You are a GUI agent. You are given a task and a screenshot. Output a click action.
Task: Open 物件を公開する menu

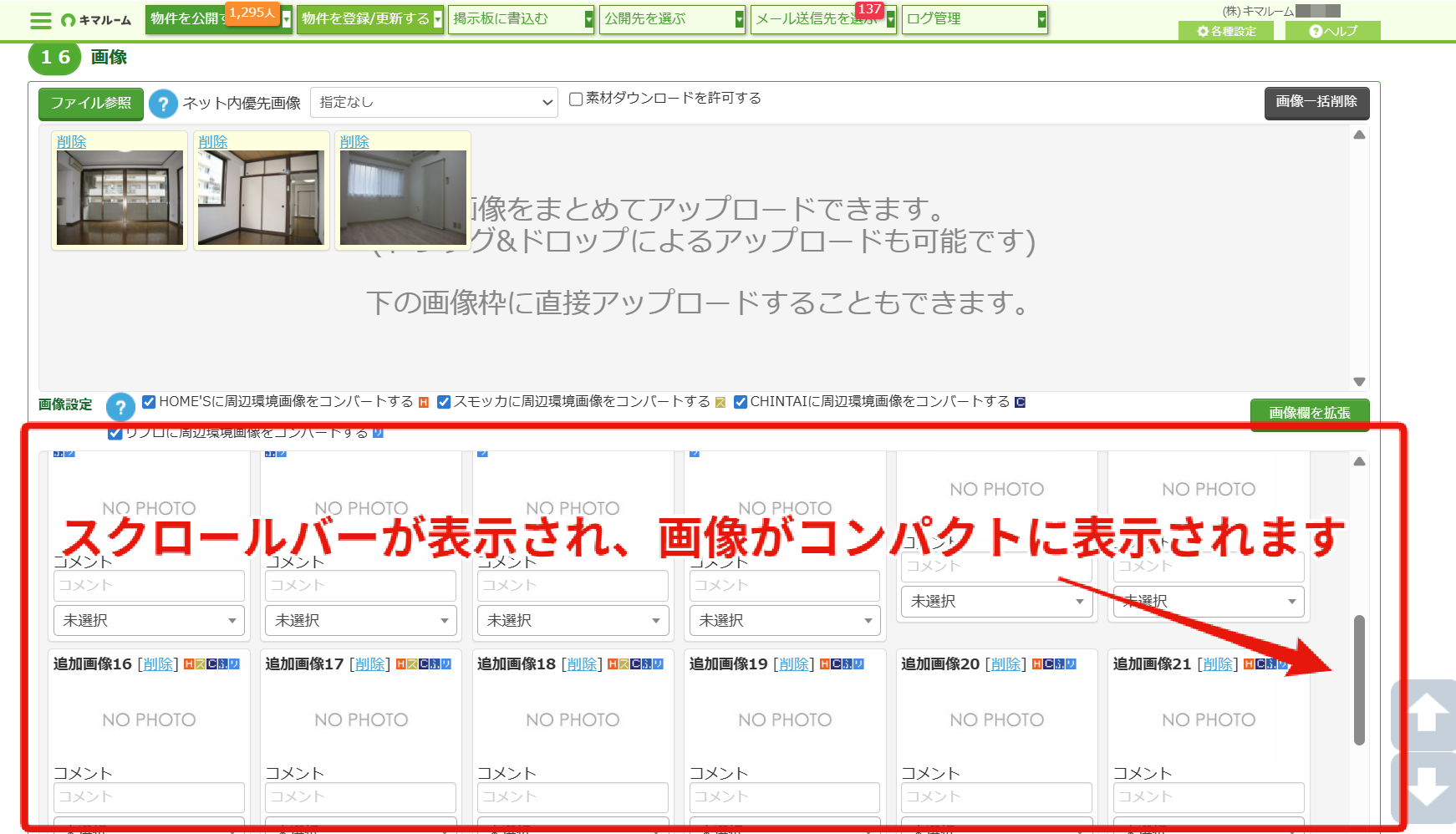(219, 19)
